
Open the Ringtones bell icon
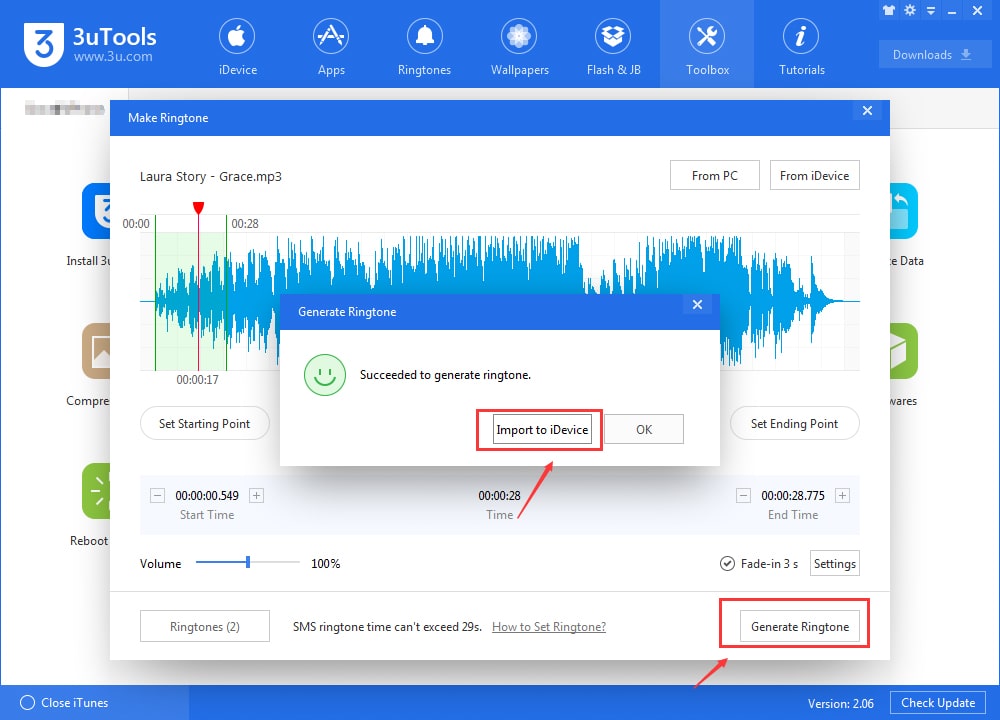[425, 38]
